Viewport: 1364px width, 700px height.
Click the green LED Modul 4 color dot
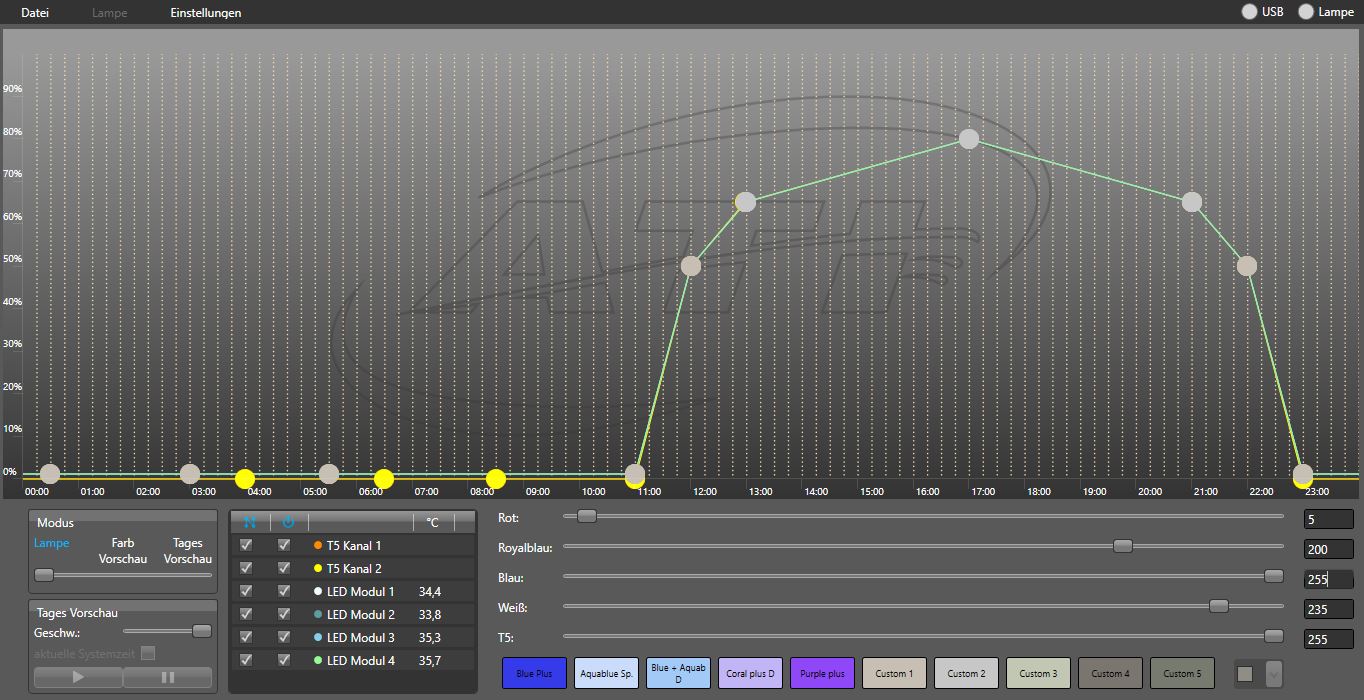coord(318,661)
